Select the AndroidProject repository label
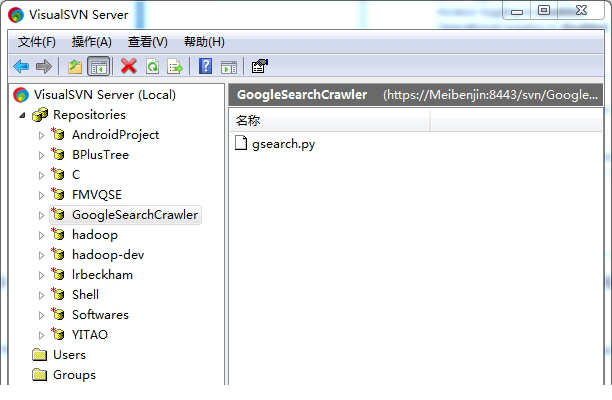 tap(116, 135)
